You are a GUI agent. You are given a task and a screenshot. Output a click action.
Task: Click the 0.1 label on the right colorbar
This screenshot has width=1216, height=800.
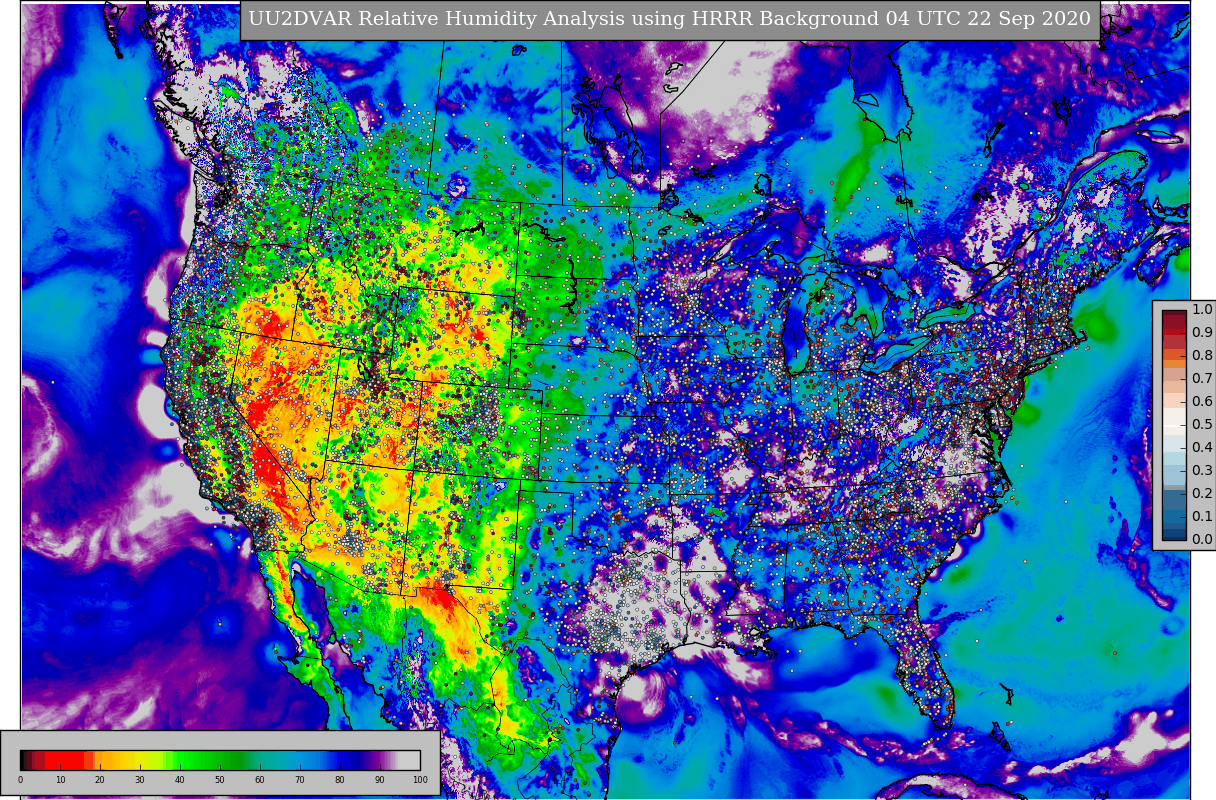pyautogui.click(x=1201, y=517)
